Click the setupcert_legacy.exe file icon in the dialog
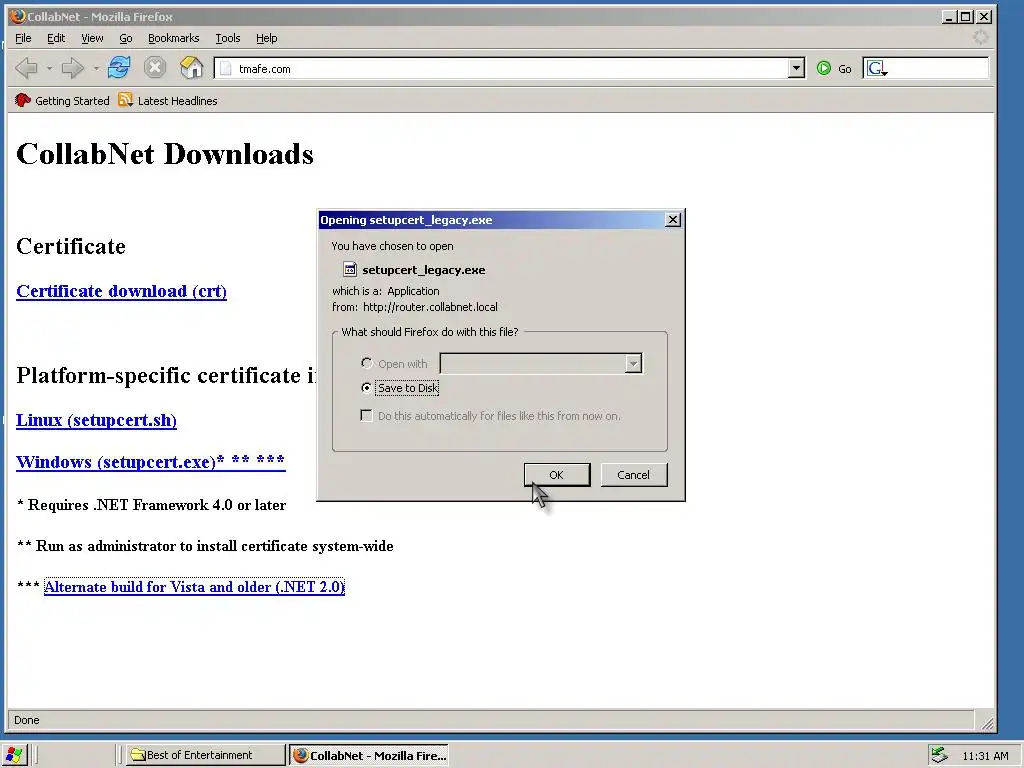The width and height of the screenshot is (1024, 768). coord(350,269)
